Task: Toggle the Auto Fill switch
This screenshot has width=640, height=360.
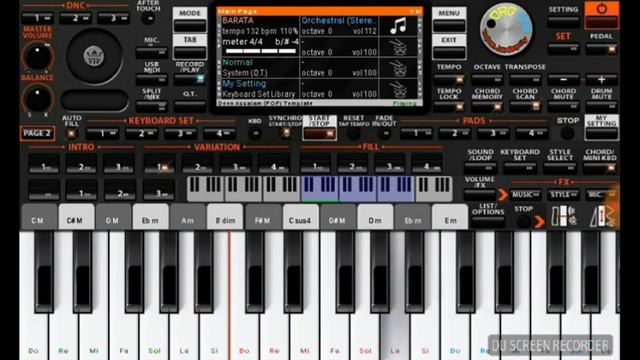Action: coord(72,133)
